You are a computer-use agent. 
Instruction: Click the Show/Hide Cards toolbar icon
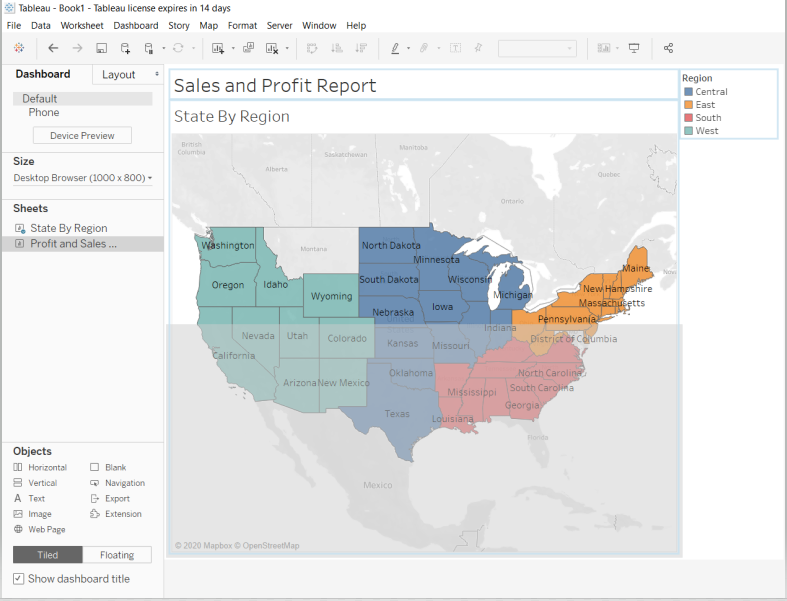[x=604, y=48]
